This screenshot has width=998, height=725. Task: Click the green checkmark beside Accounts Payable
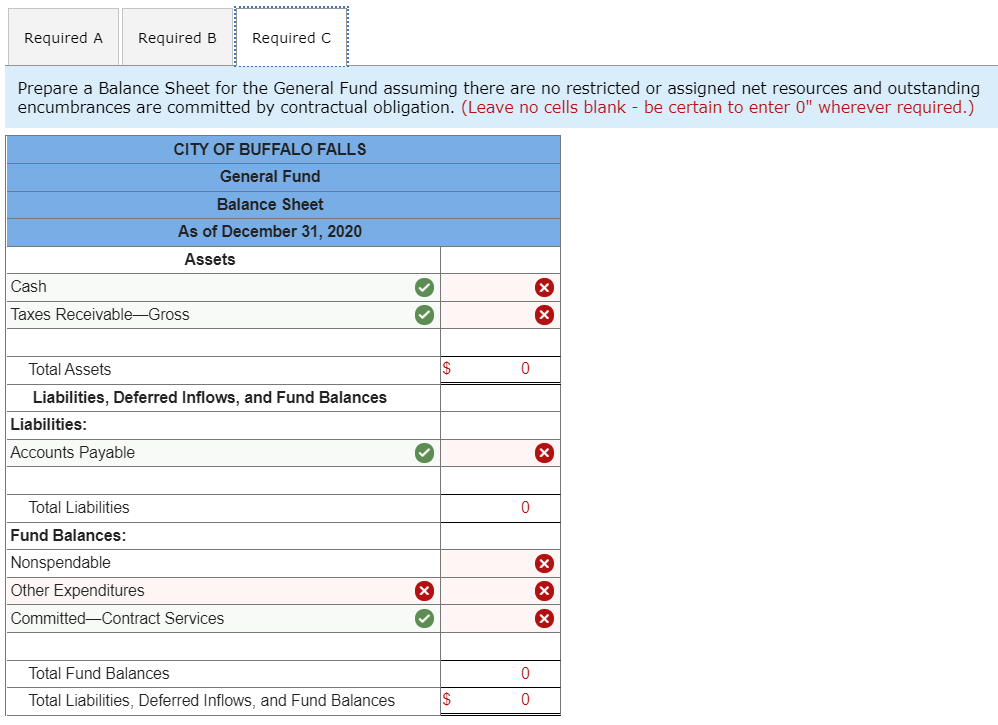[424, 452]
